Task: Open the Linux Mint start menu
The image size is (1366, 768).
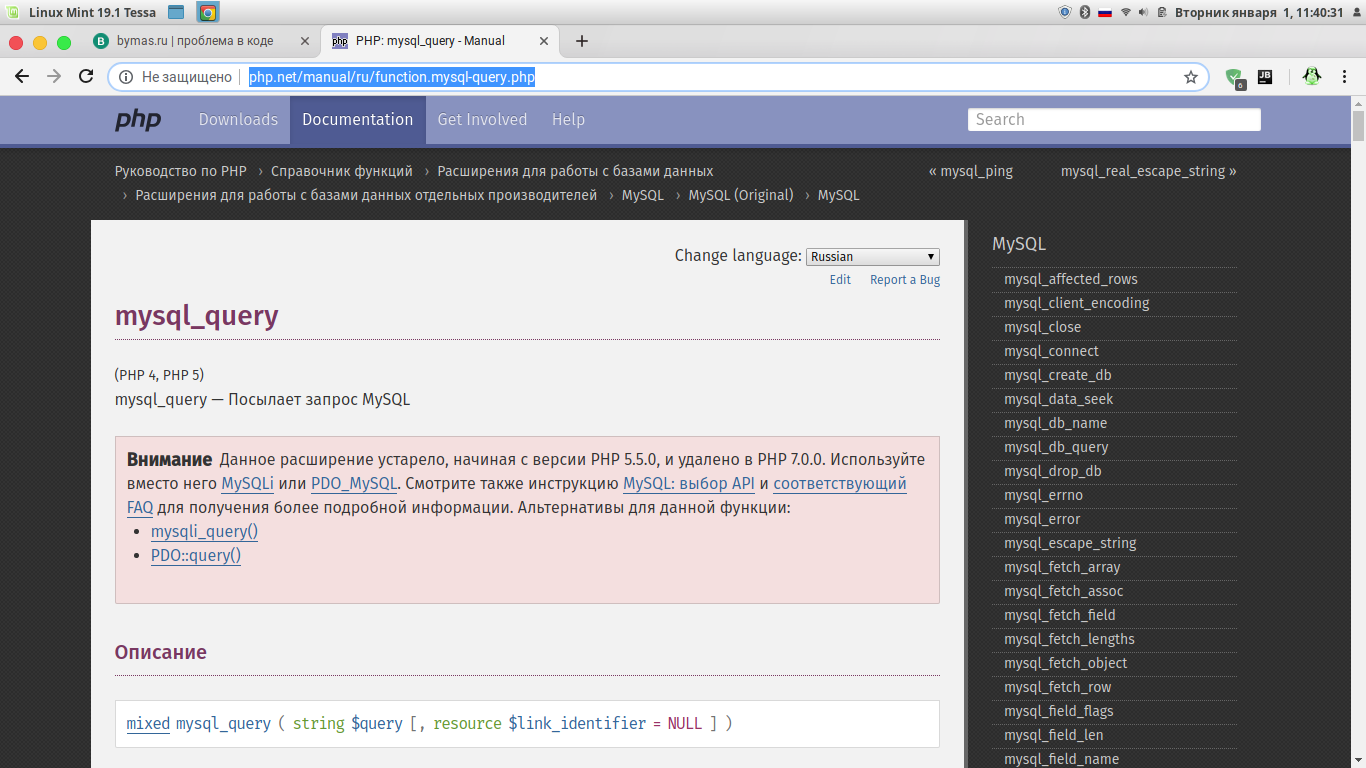Action: click(x=12, y=13)
